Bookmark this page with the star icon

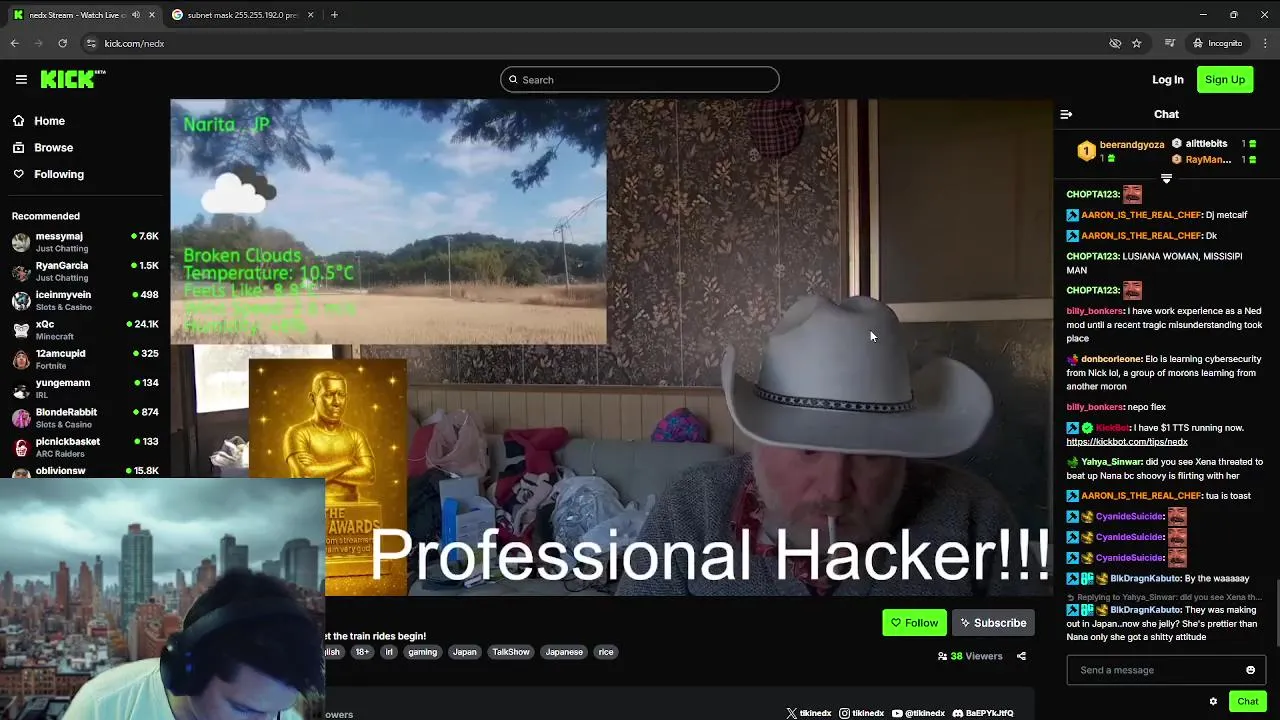click(x=1136, y=43)
